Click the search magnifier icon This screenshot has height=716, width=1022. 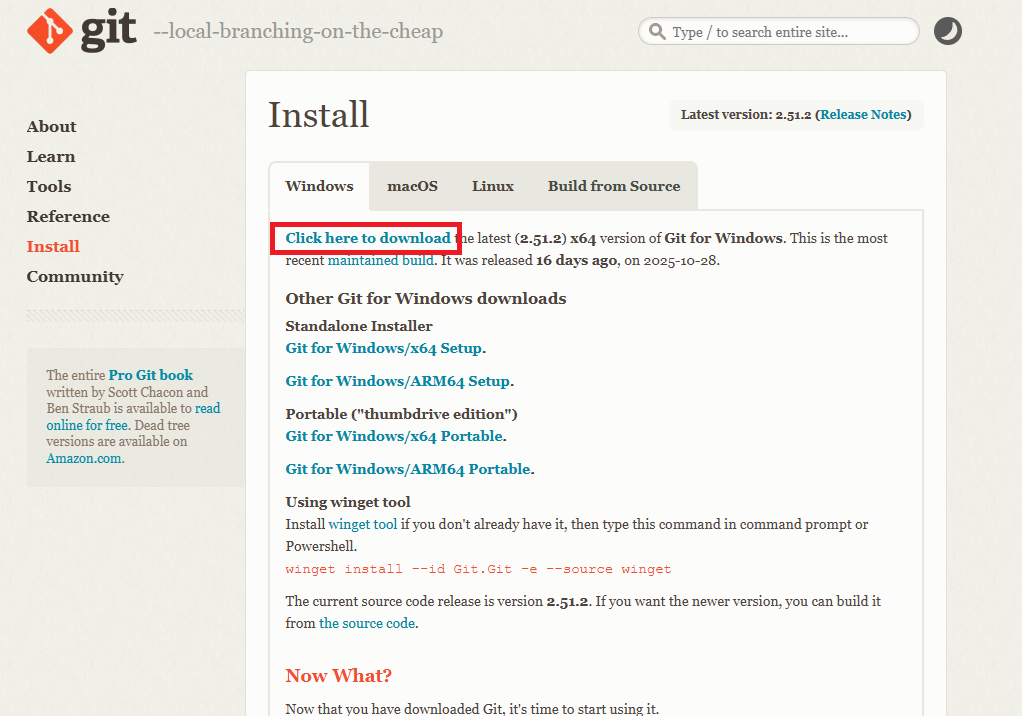click(x=657, y=32)
